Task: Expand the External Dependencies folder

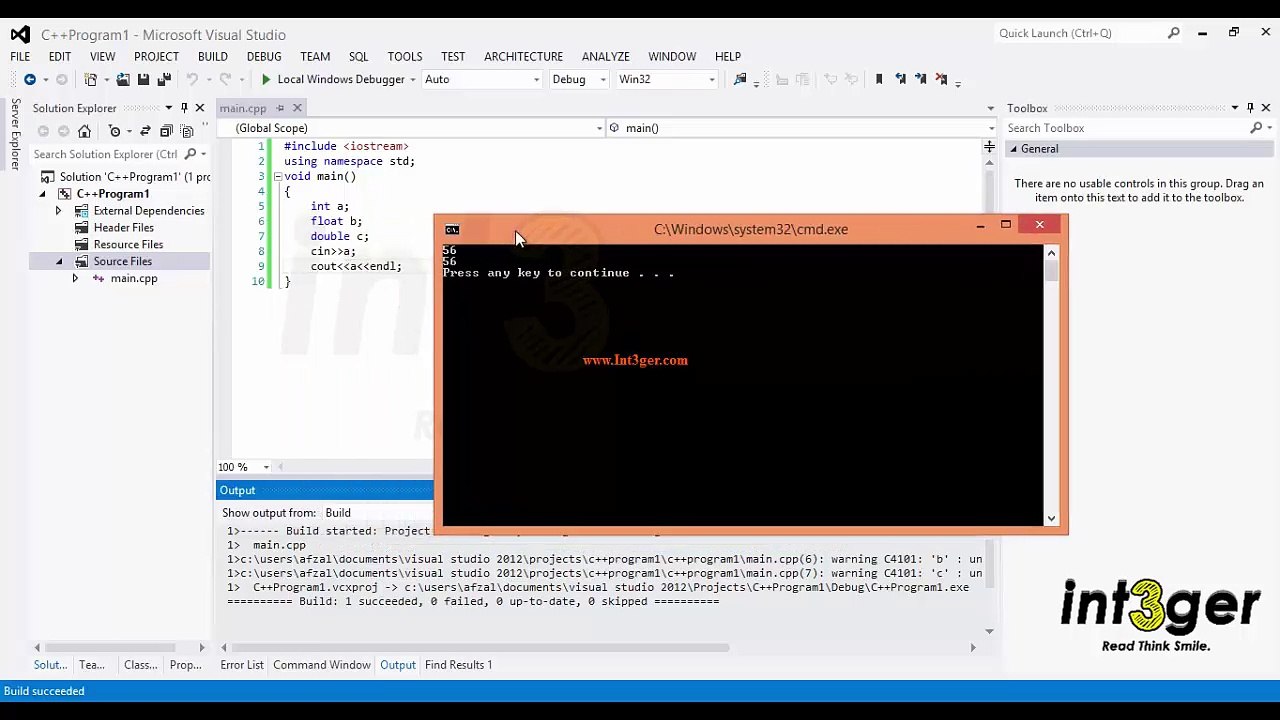Action: pos(58,211)
